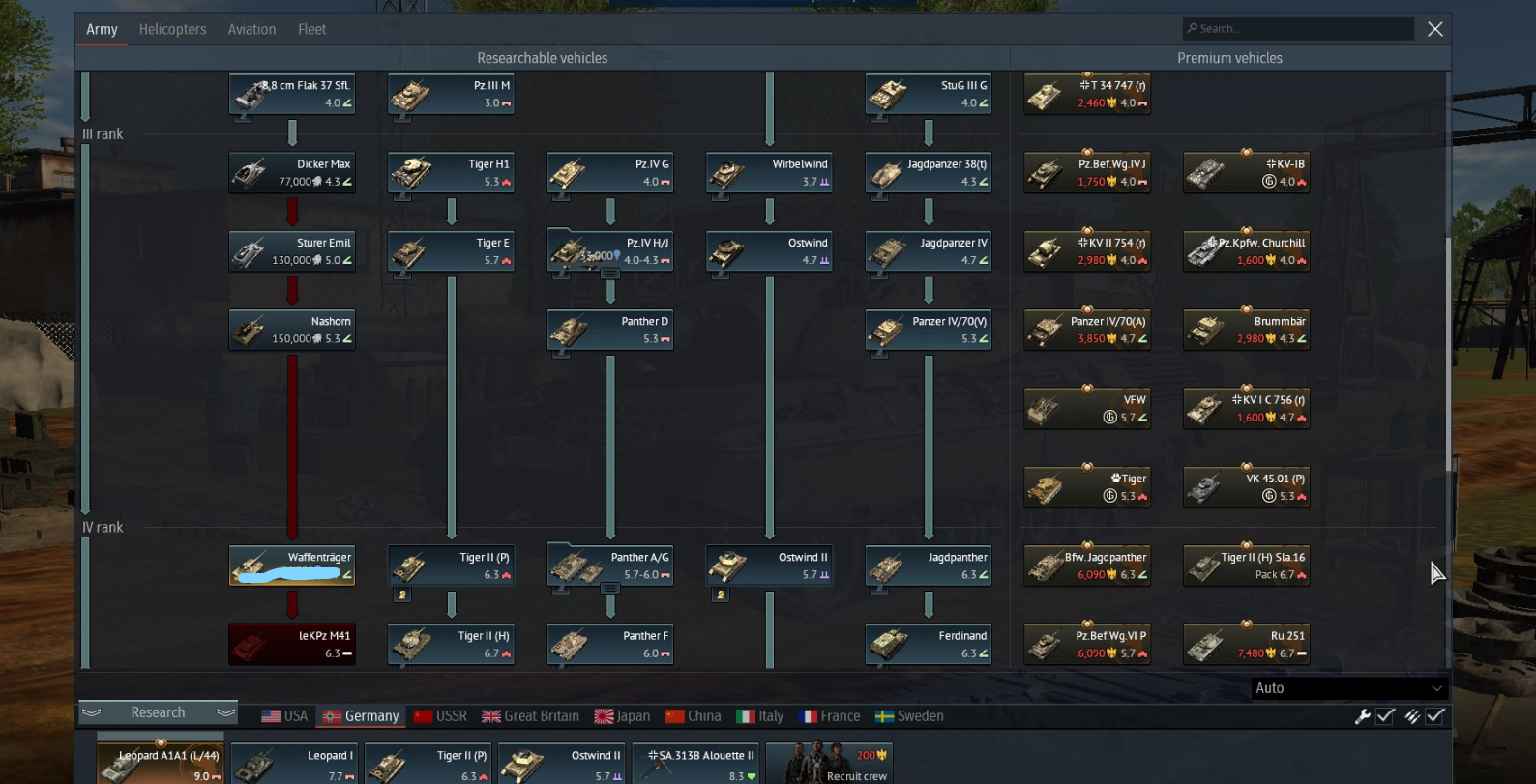Click the locked leKPz M41 icon

[292, 644]
